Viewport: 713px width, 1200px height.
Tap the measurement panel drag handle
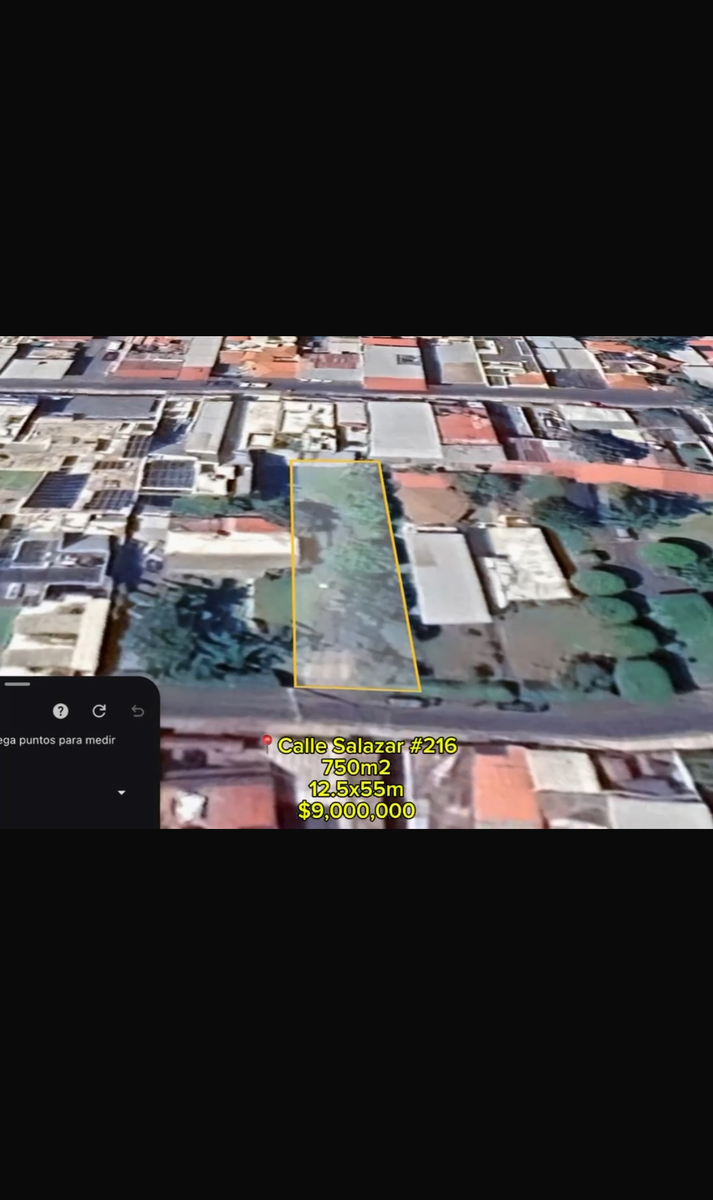pyautogui.click(x=18, y=684)
